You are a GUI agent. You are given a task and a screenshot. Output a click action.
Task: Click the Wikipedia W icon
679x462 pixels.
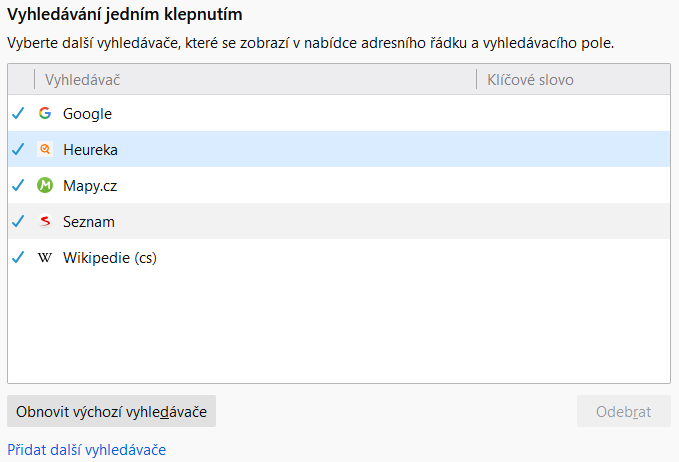click(45, 258)
